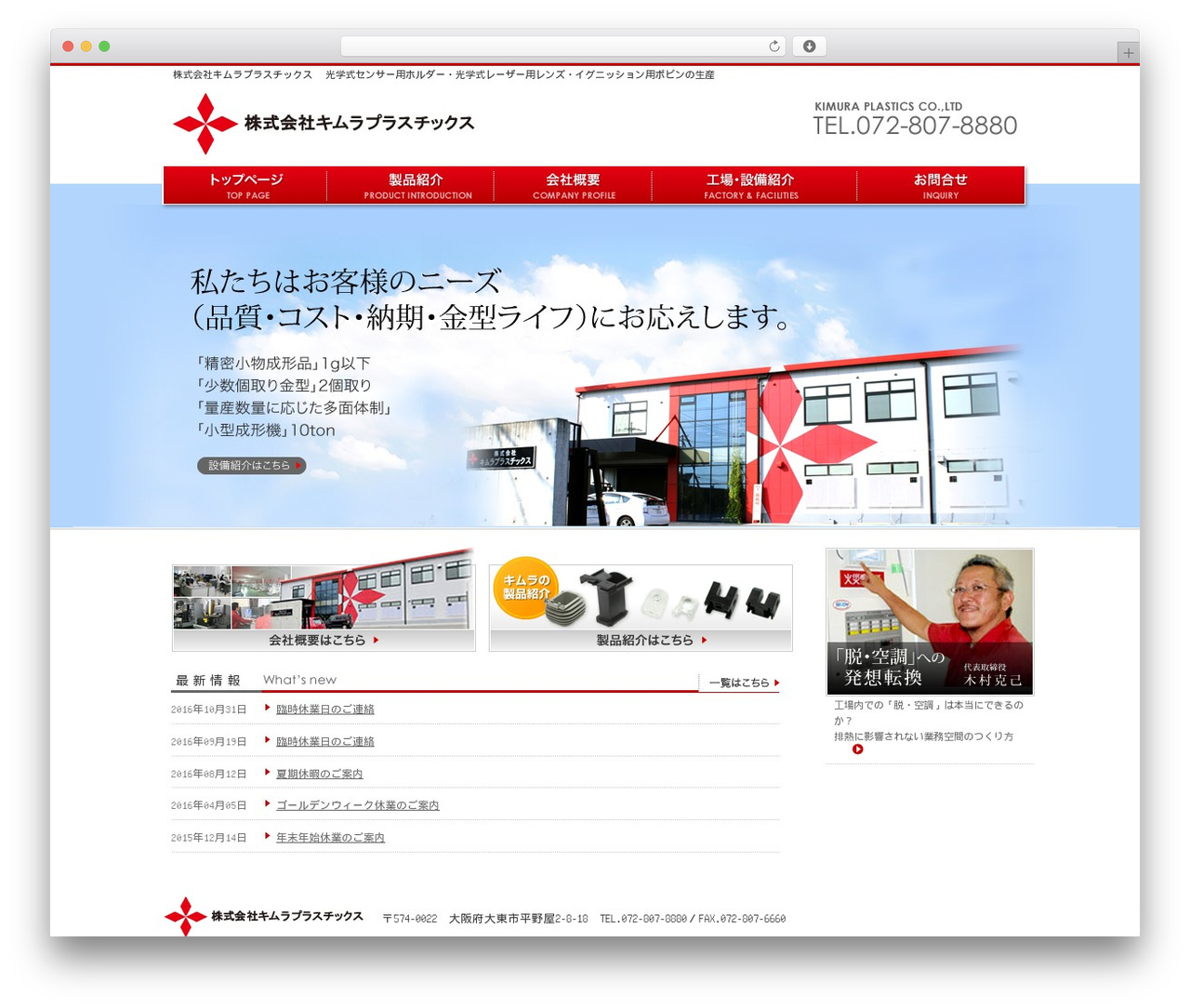Screen dimensions: 1190x1008
Task: Open the 年末年始休業のご案内 news link
Action: tap(330, 838)
